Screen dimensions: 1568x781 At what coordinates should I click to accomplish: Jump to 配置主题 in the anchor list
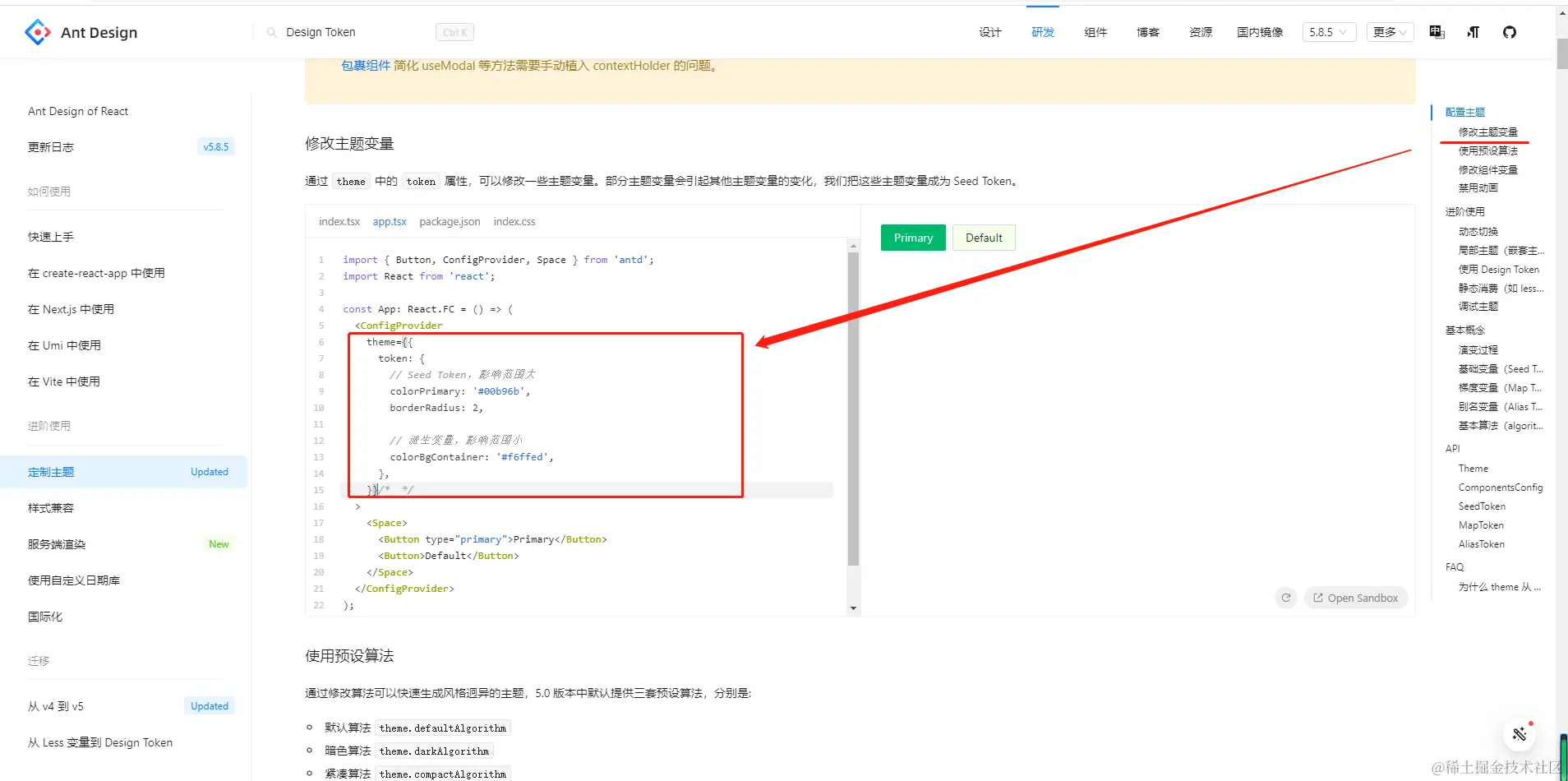[x=1465, y=113]
